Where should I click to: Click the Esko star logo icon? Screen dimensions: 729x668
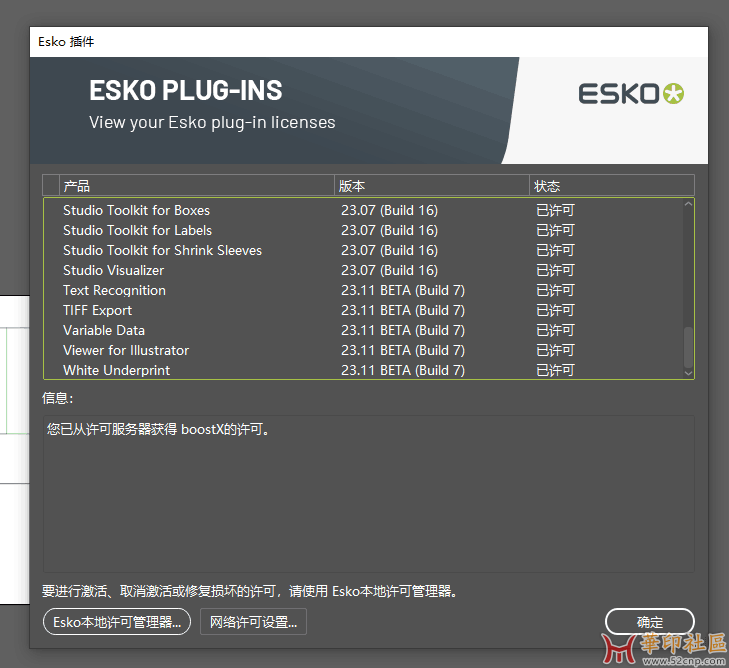coord(673,93)
